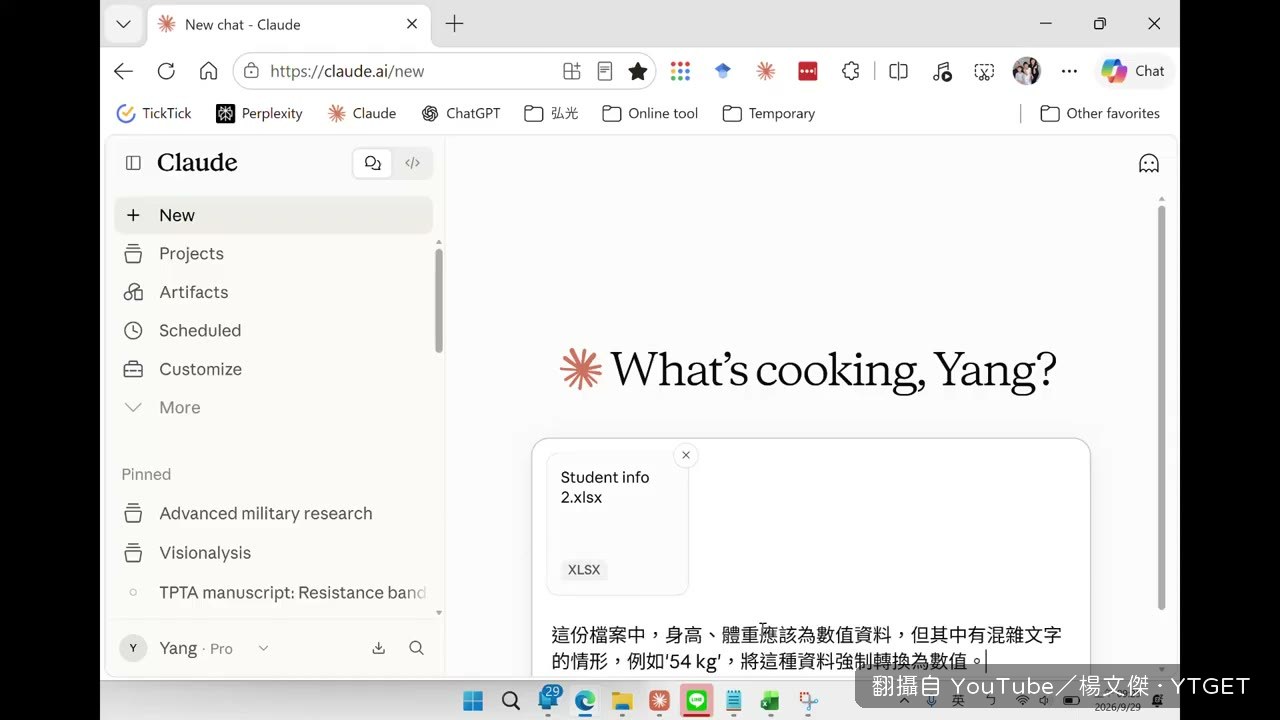The width and height of the screenshot is (1280, 720).
Task: Open the Yang account menu dropdown
Action: coord(195,648)
